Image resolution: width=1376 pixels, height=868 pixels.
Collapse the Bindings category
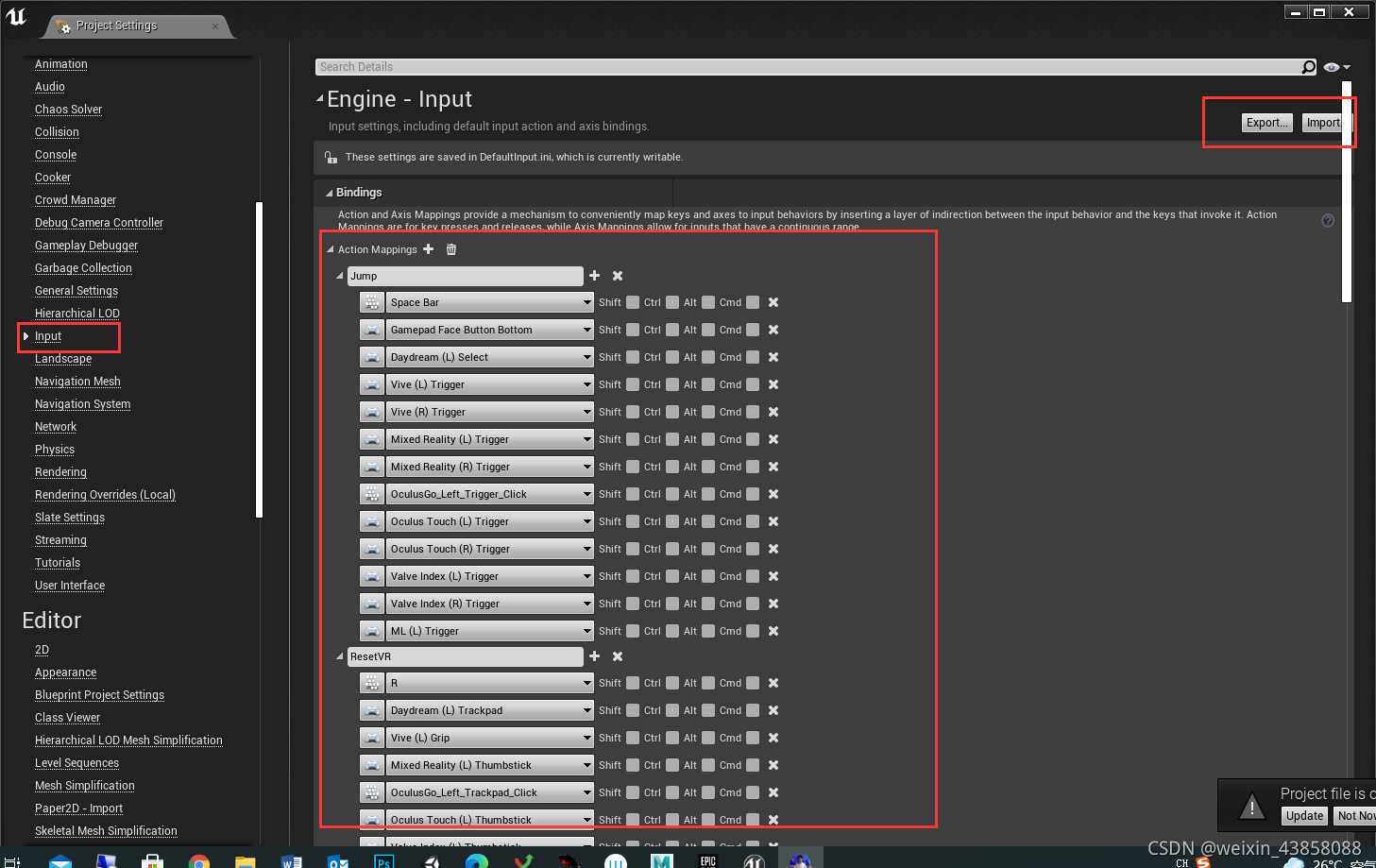pos(329,193)
